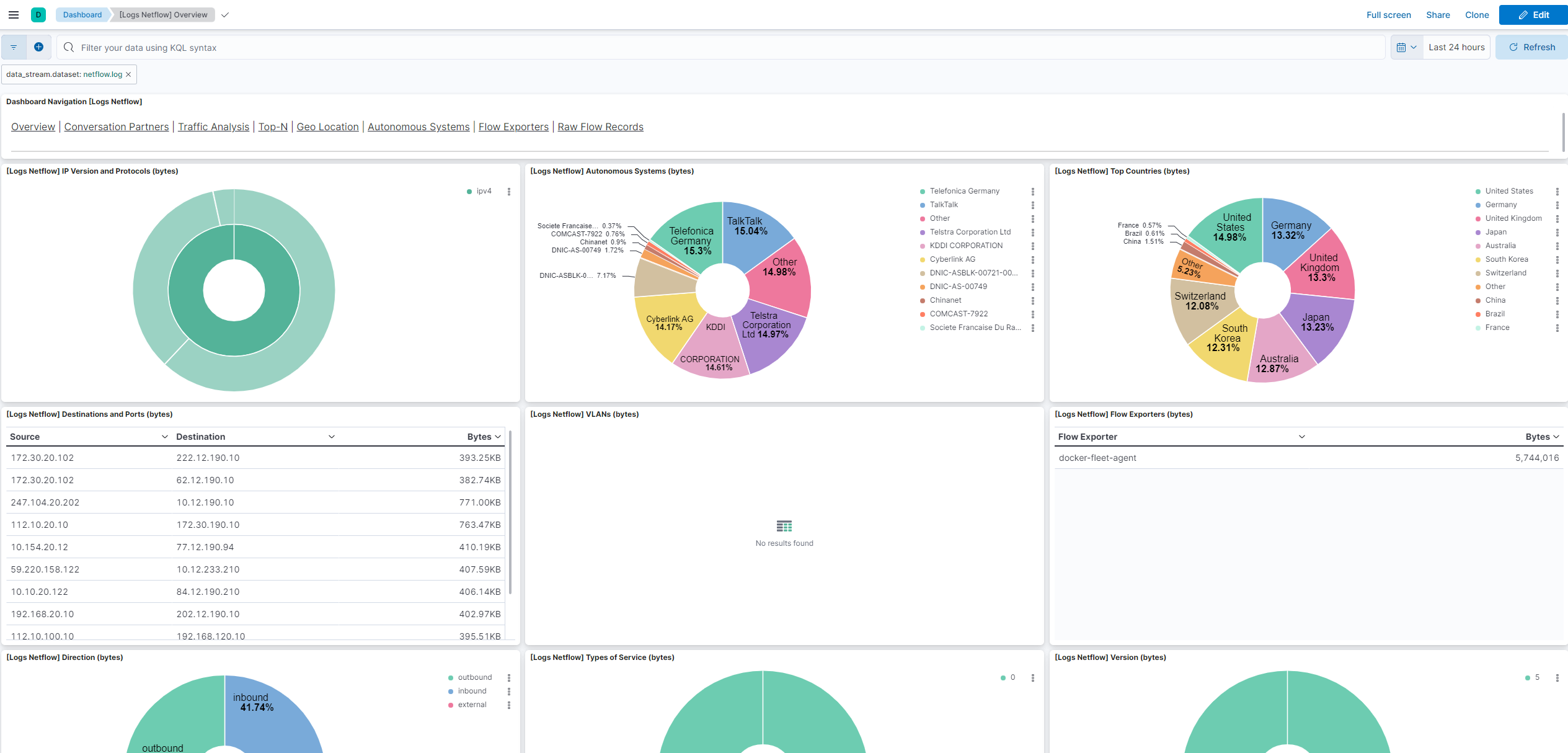Switch to the Dashboard breadcrumb
1568x753 pixels.
click(x=81, y=14)
